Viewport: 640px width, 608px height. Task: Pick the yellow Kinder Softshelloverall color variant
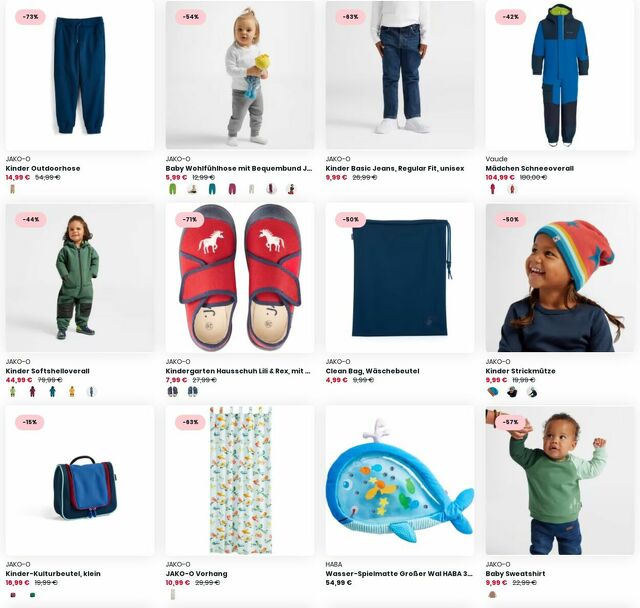72,392
